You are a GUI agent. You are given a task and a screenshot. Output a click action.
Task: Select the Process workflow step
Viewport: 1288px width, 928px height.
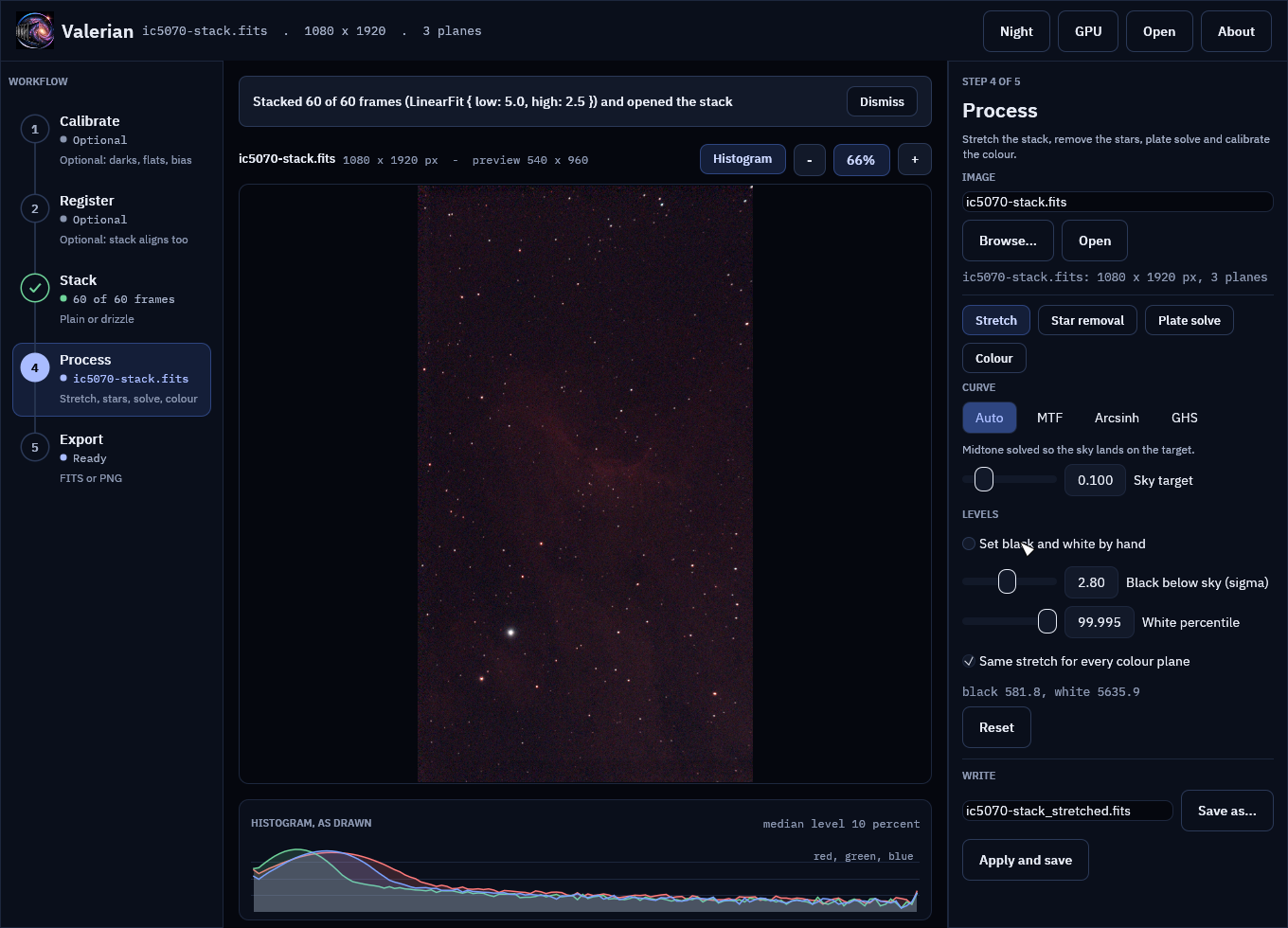(112, 379)
